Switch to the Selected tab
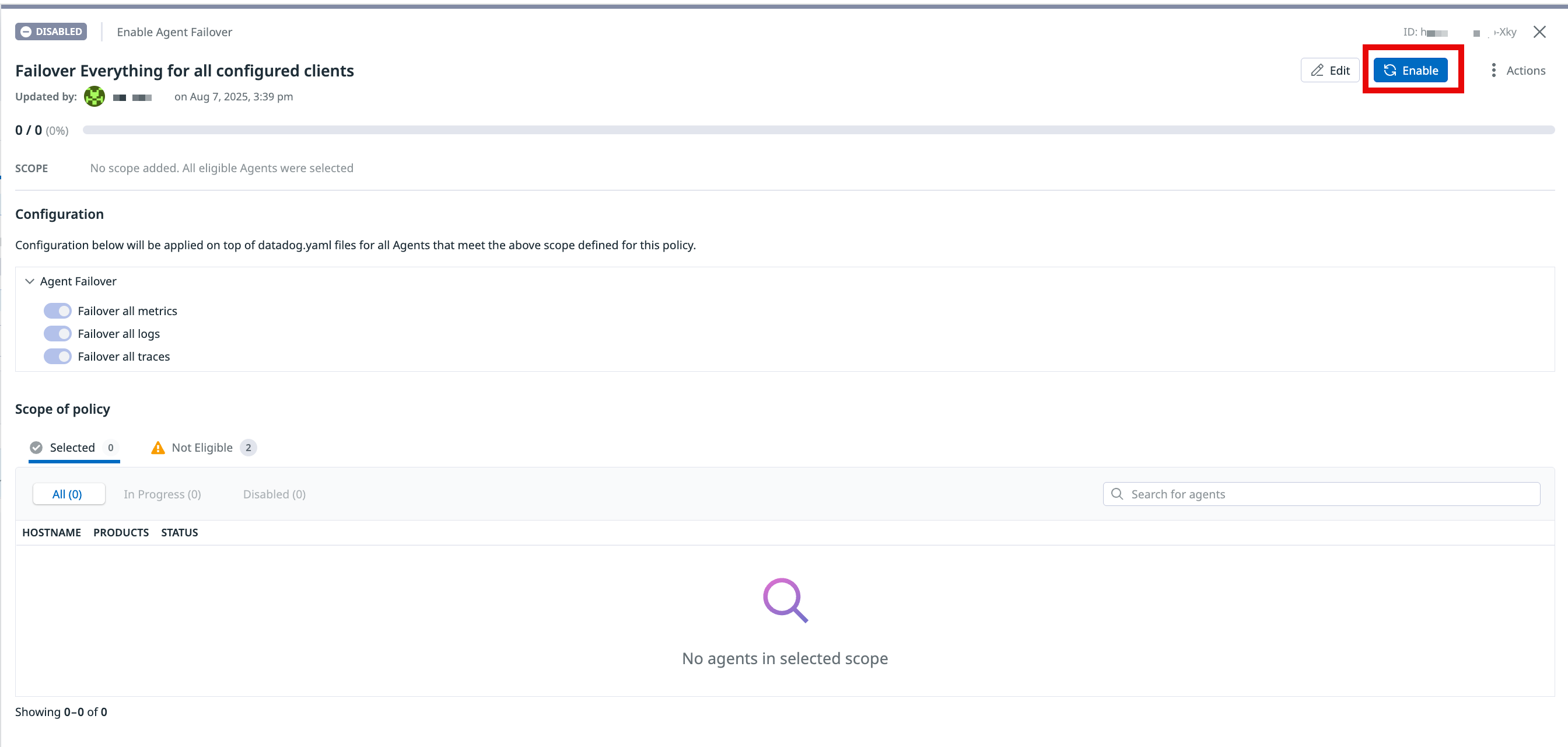Viewport: 1568px width, 747px height. point(73,448)
